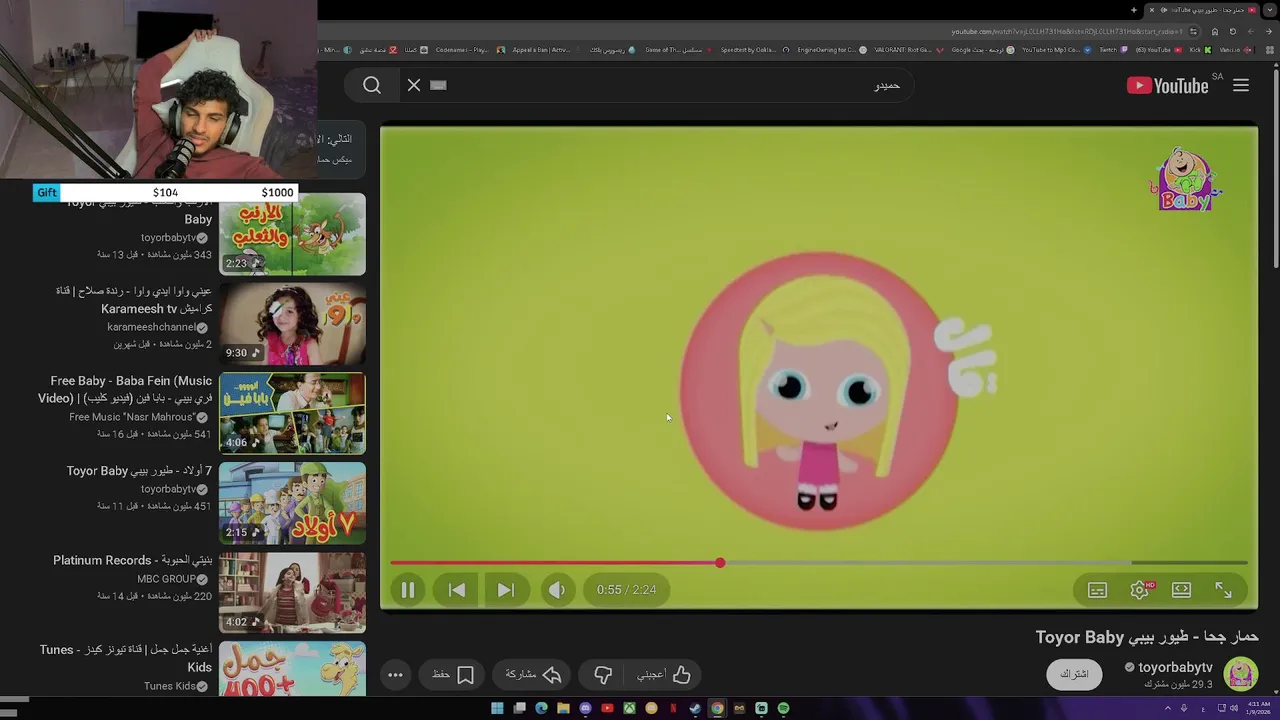Open the three-dot more actions menu
Viewport: 1280px width, 720px height.
tap(395, 675)
